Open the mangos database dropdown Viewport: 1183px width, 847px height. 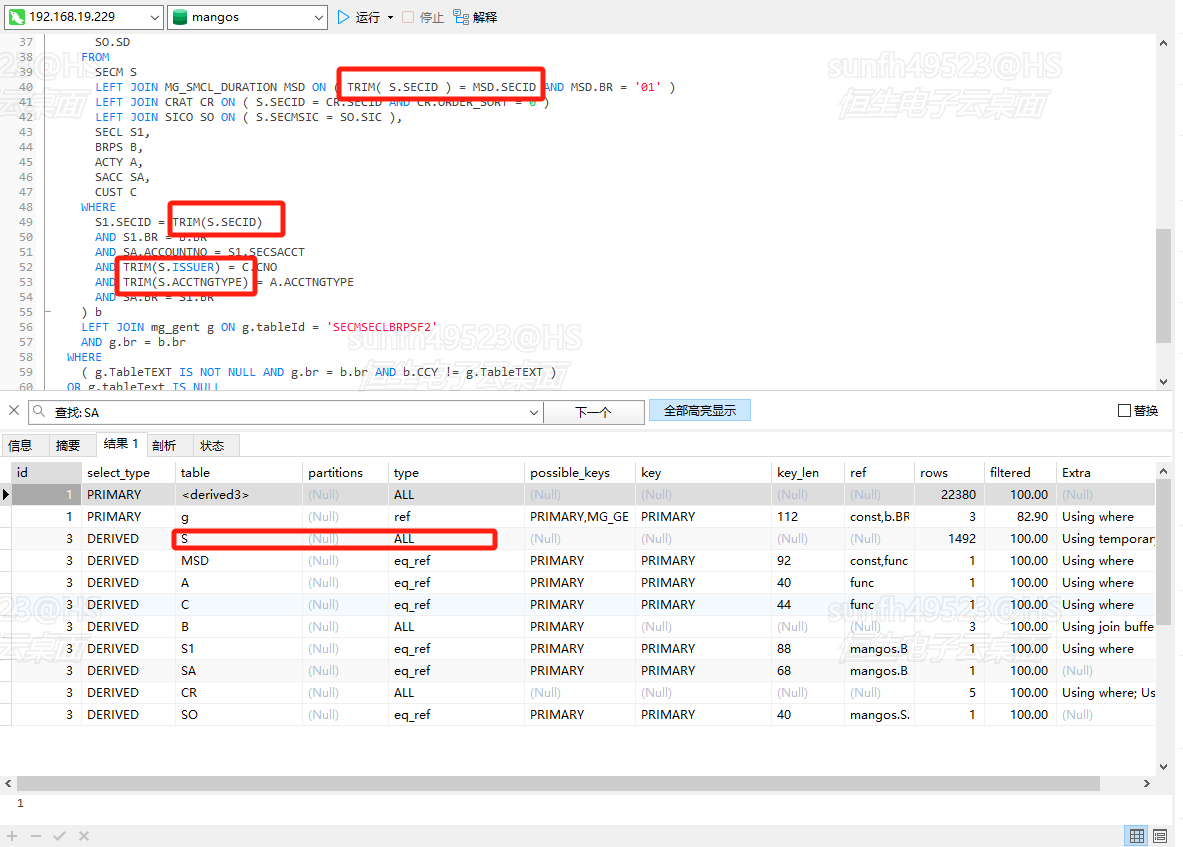[x=318, y=17]
